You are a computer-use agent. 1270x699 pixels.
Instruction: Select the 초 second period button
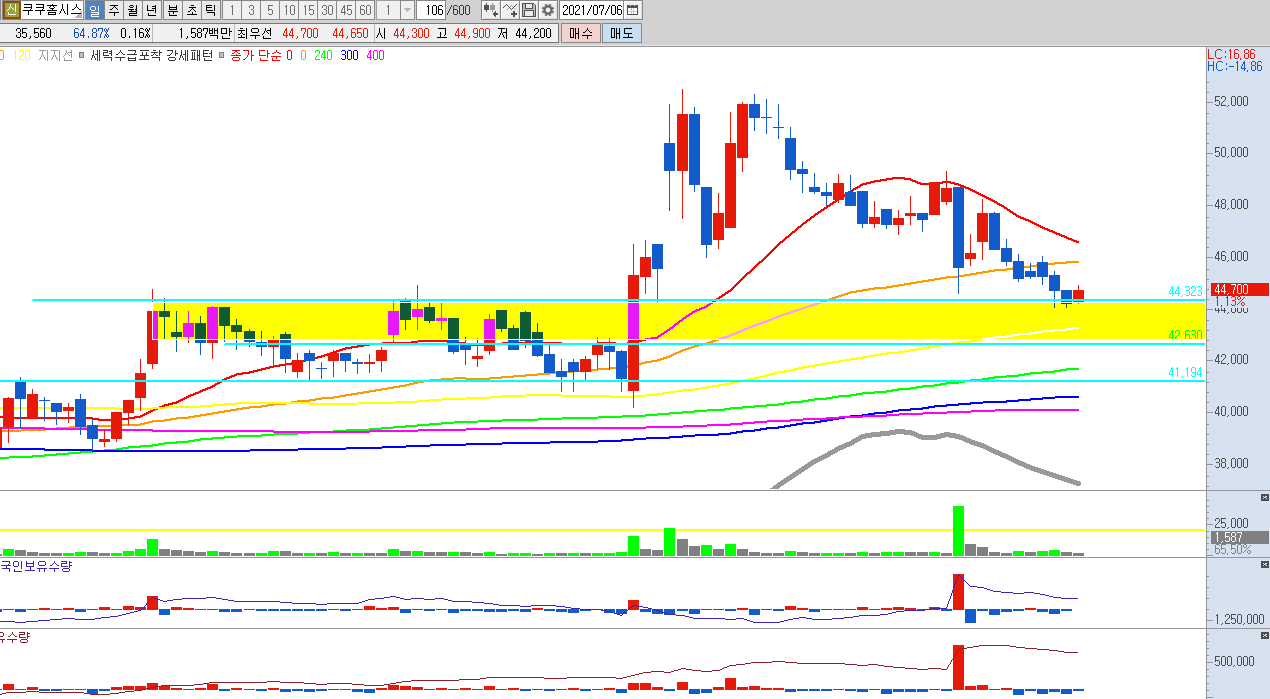point(191,10)
